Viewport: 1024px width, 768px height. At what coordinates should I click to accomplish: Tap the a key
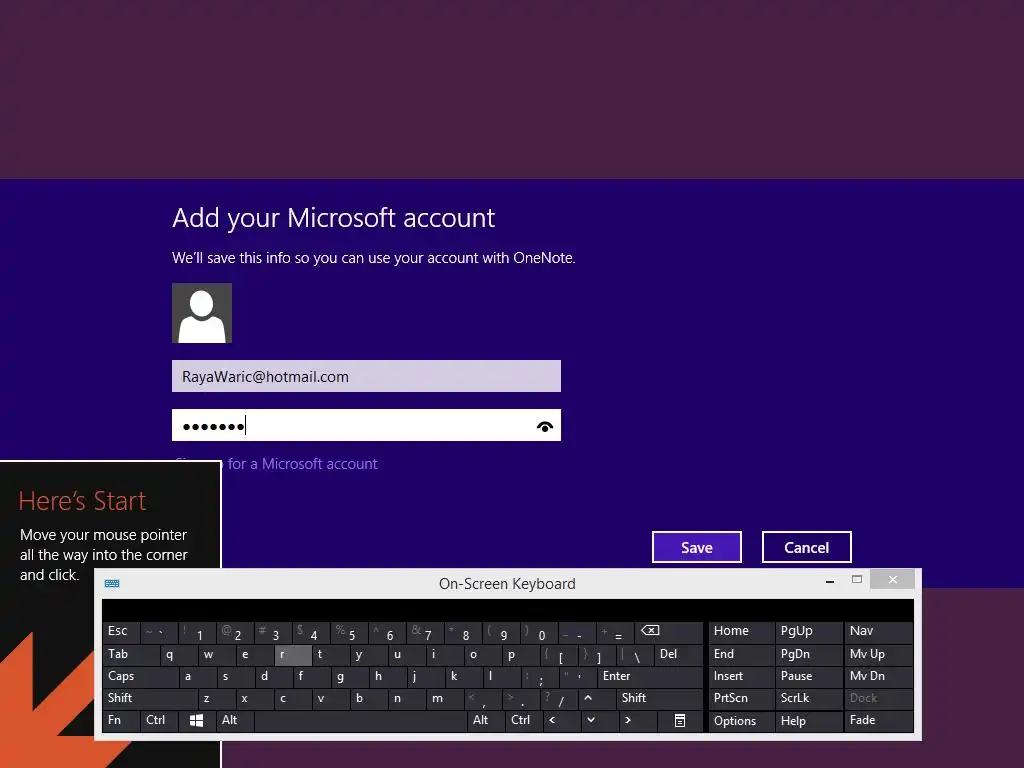click(x=197, y=677)
